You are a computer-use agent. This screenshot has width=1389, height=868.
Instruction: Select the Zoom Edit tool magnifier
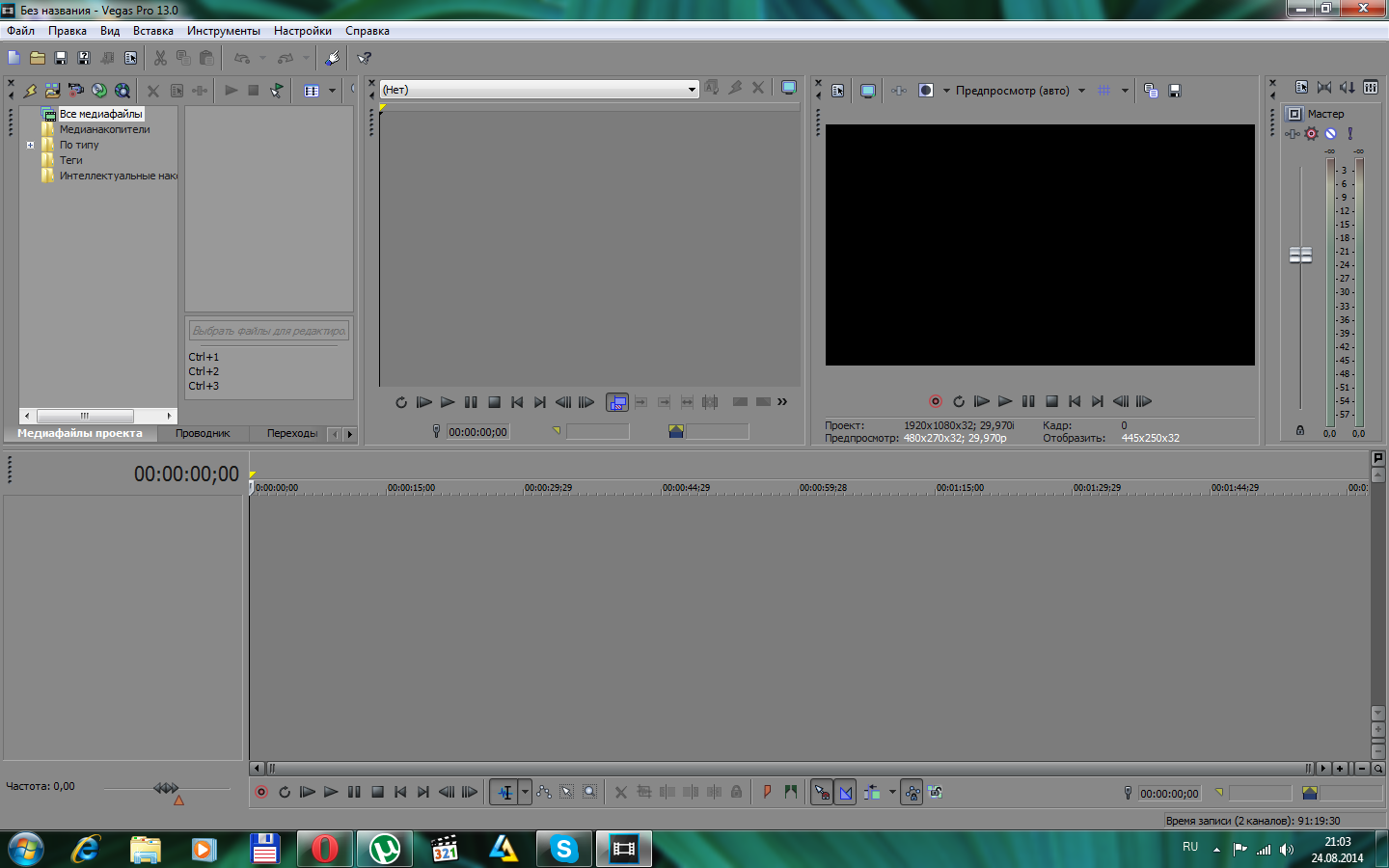pyautogui.click(x=590, y=793)
